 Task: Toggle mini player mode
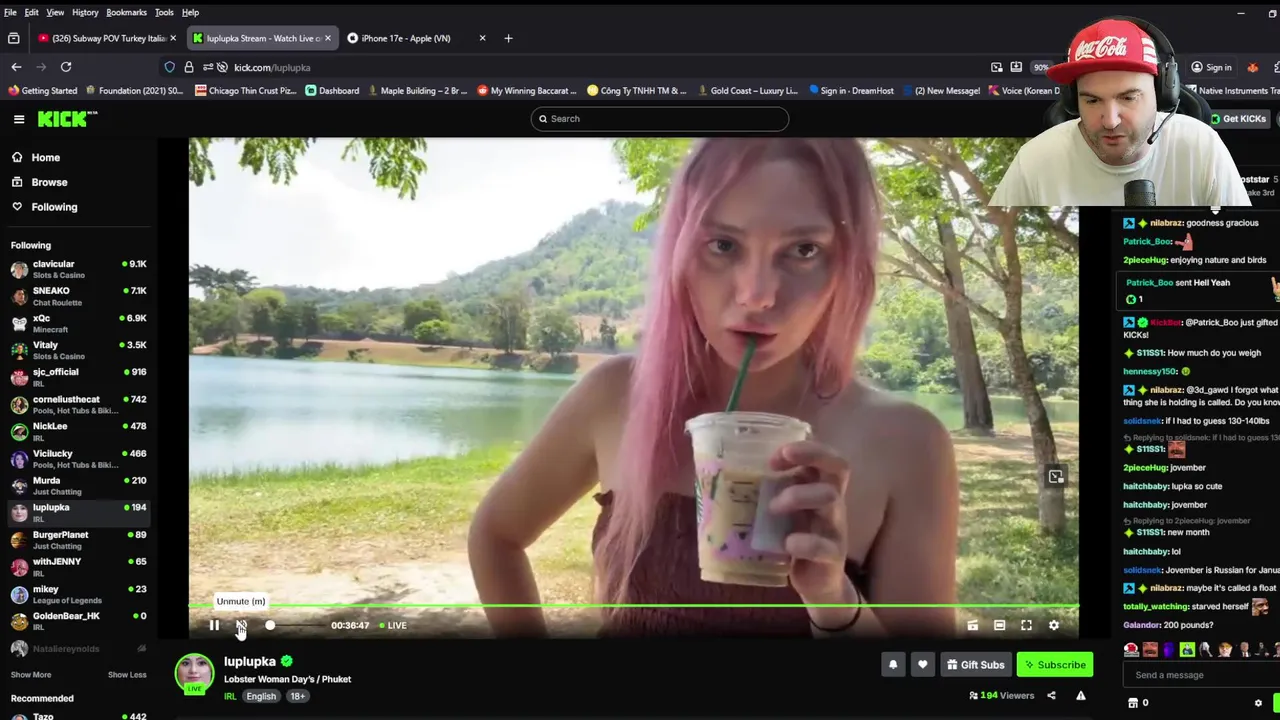pyautogui.click(x=972, y=625)
